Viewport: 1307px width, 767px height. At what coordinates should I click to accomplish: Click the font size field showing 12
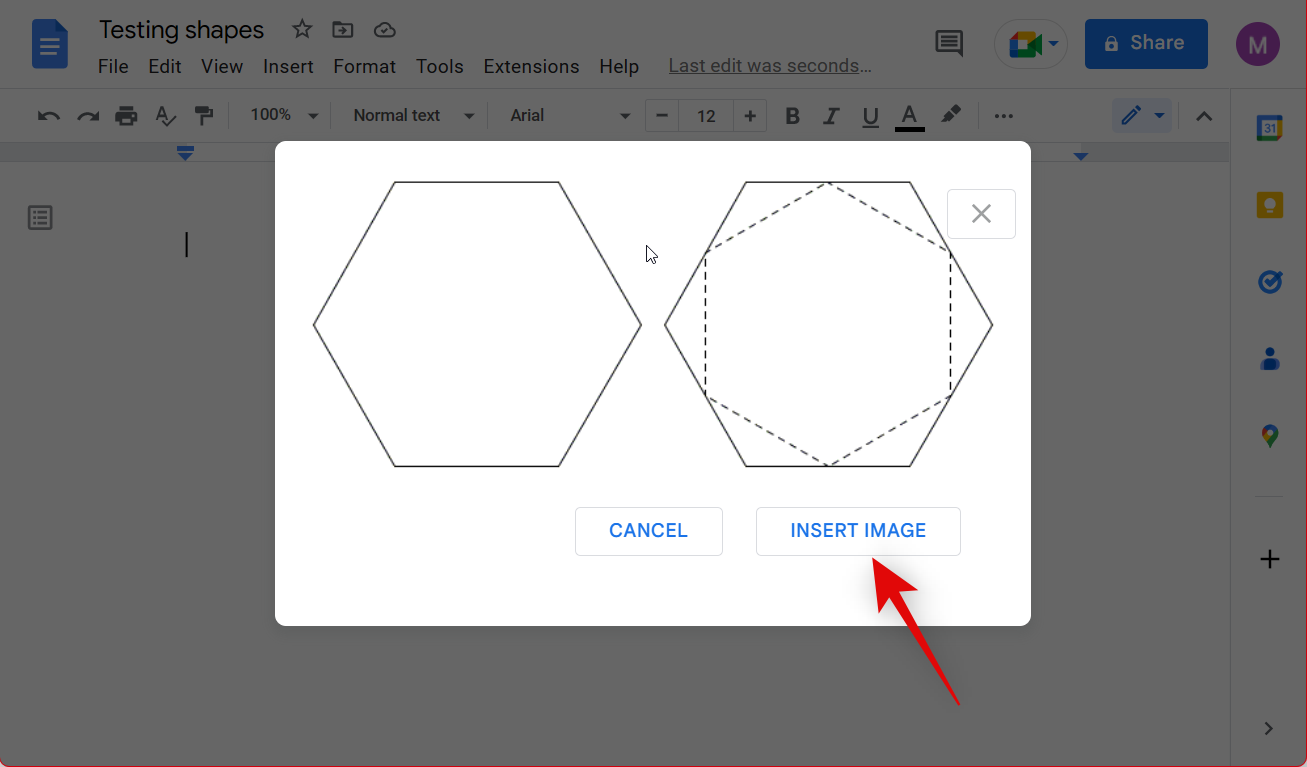click(706, 116)
